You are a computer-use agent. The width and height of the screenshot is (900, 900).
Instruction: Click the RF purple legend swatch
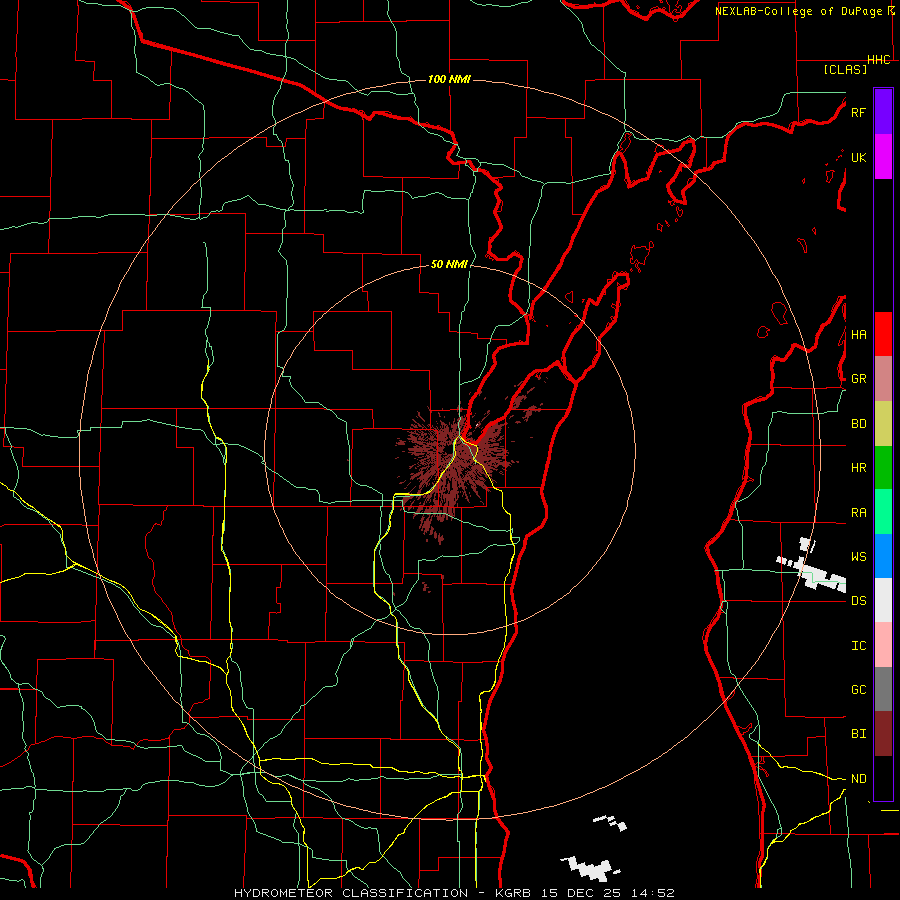(883, 112)
